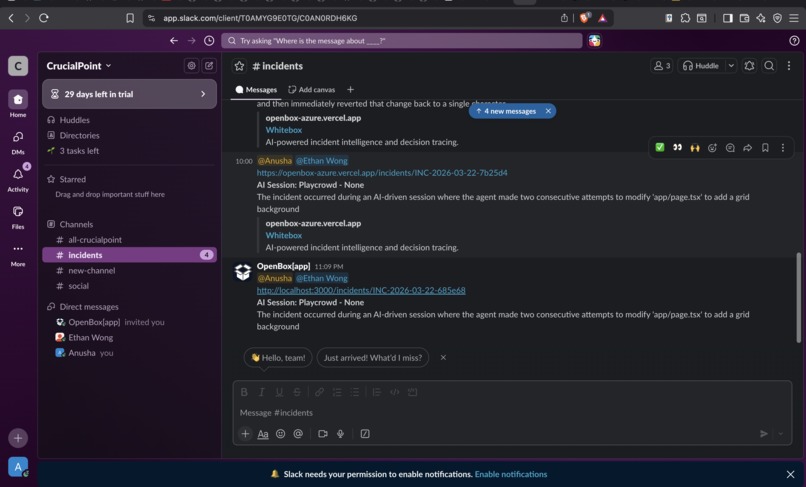Expand the Huddle options dropdown arrow
The image size is (806, 487).
(x=730, y=66)
